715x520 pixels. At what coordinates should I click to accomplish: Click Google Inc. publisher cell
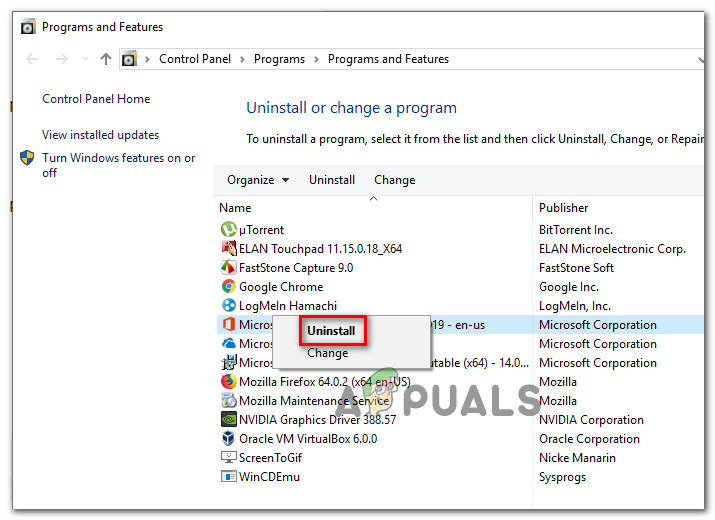click(x=569, y=286)
